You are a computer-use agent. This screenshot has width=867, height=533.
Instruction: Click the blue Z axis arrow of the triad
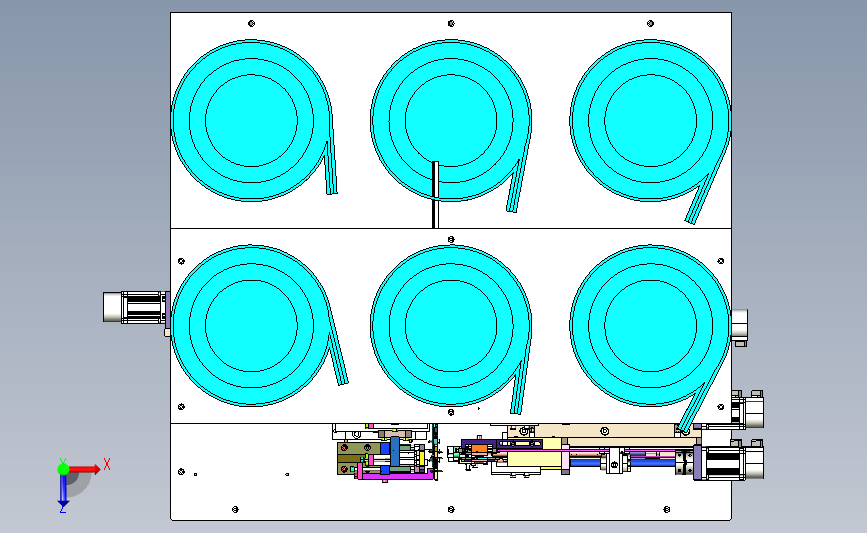click(63, 491)
